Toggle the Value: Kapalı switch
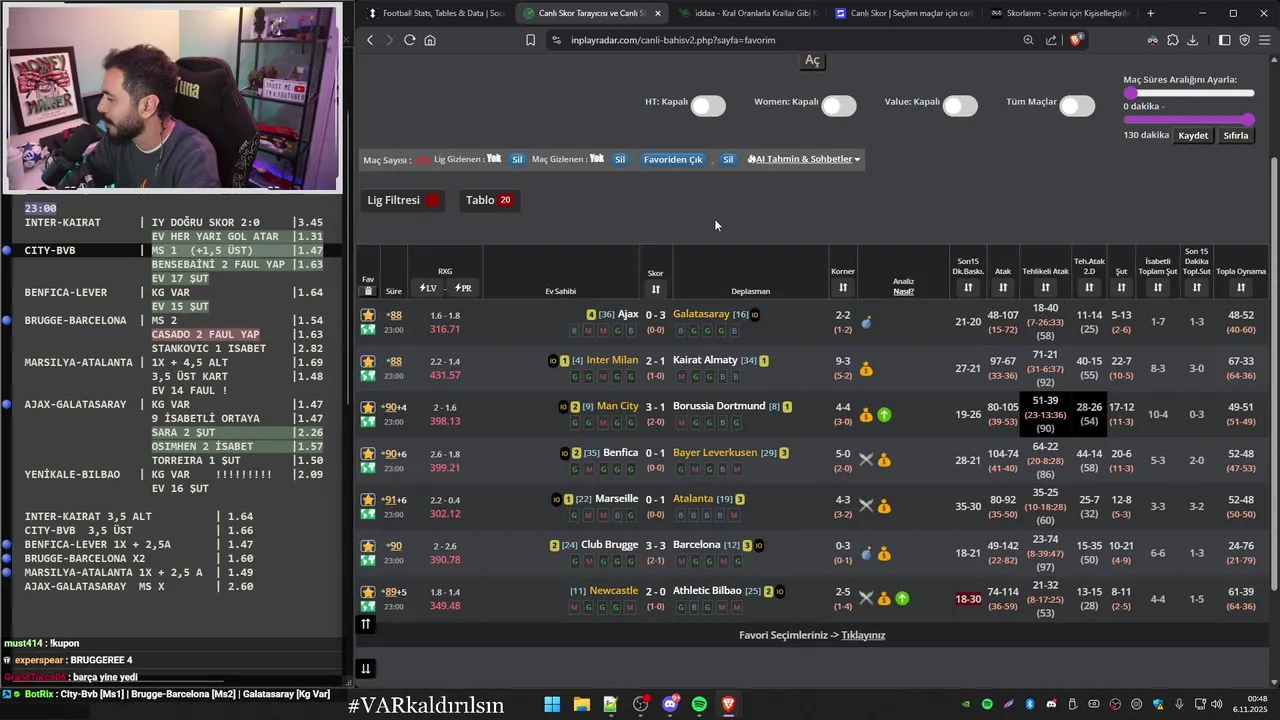1280x720 pixels. click(x=960, y=106)
